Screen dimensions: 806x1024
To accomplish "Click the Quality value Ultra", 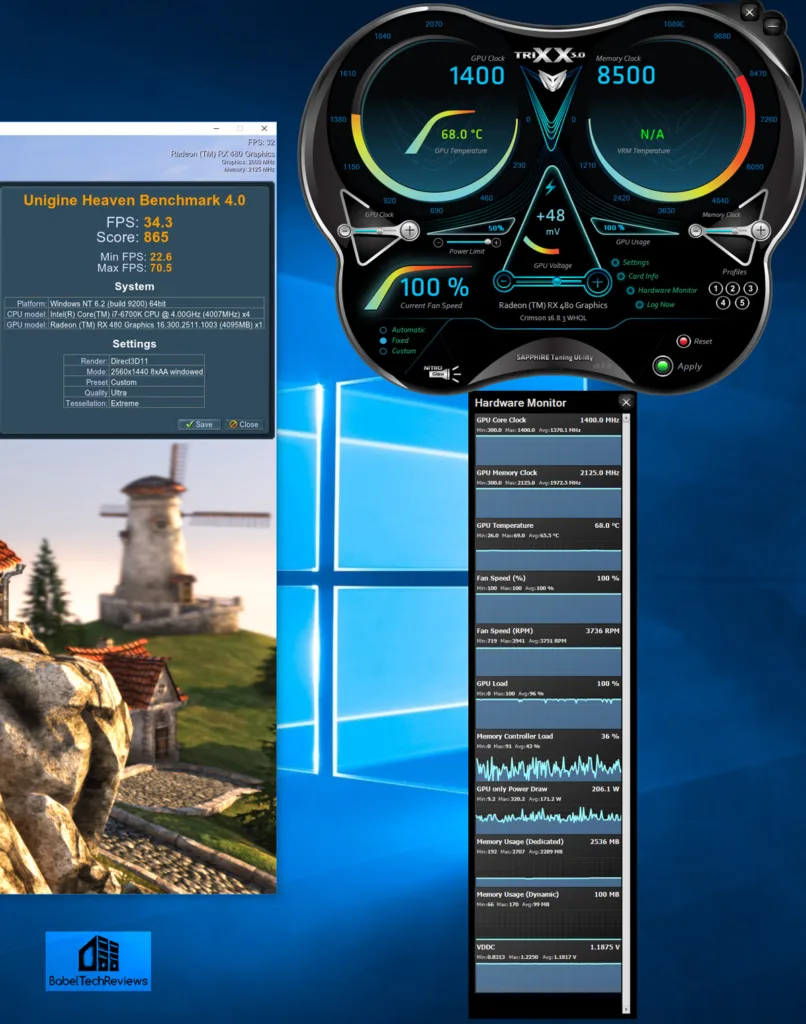I will click(119, 392).
